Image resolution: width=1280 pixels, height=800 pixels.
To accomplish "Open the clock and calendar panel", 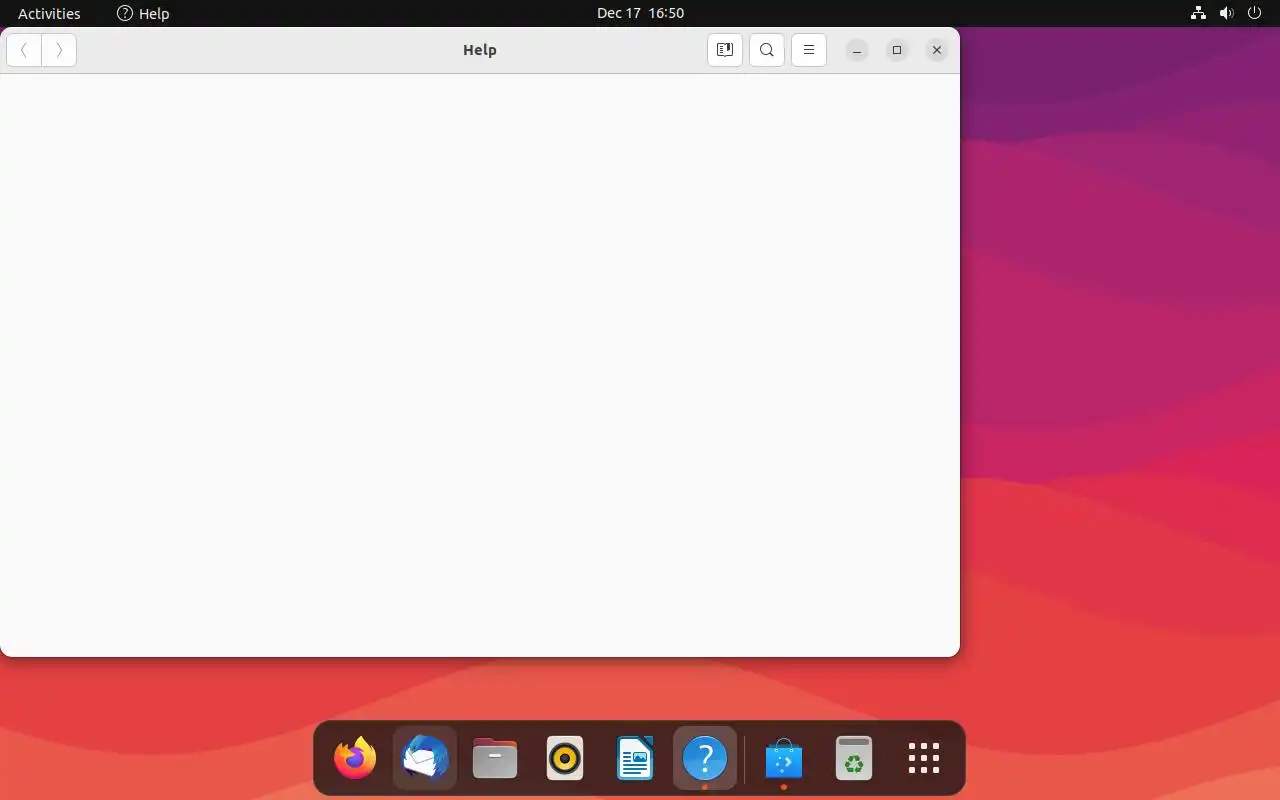I will (x=640, y=13).
